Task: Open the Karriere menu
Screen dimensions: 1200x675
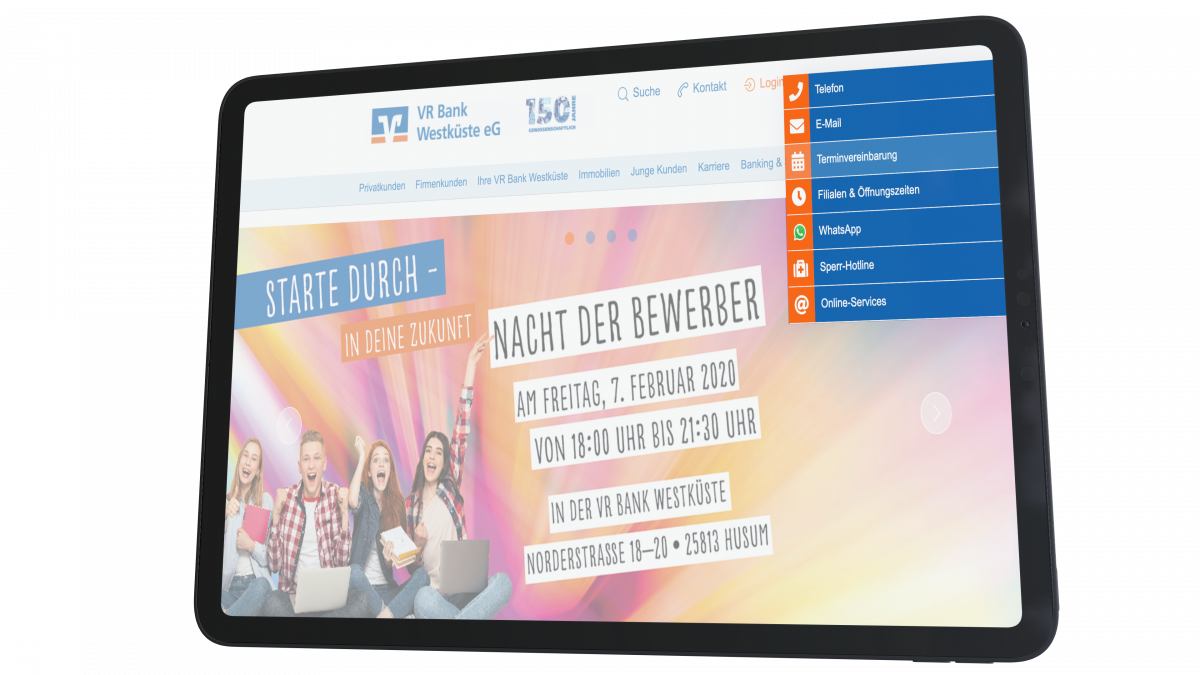Action: (714, 167)
